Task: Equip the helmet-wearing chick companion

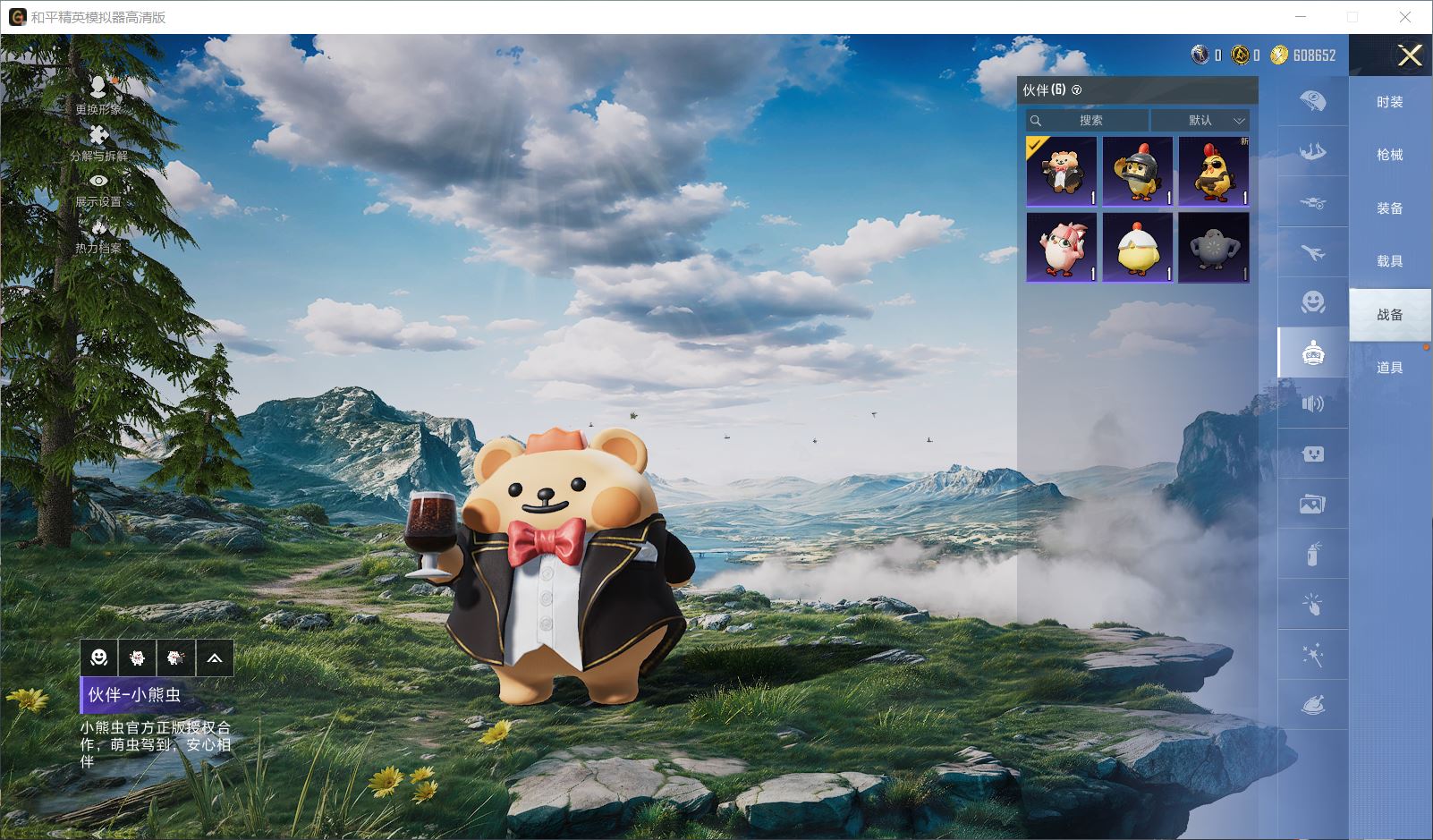Action: (1137, 171)
